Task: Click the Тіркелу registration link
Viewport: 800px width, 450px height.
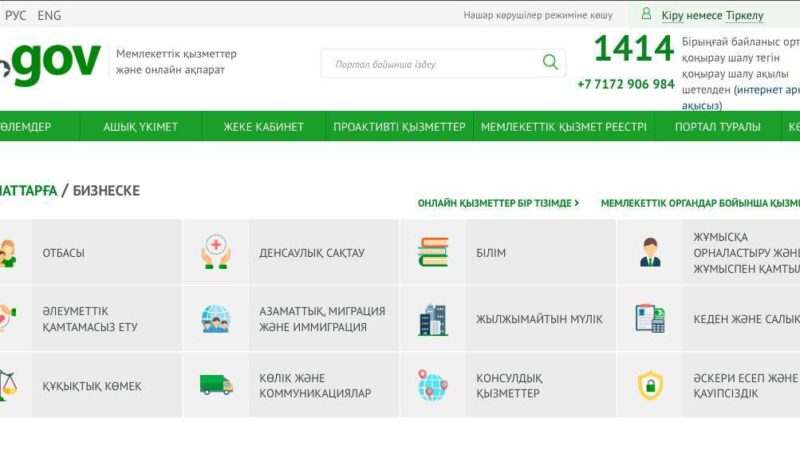Action: [744, 16]
